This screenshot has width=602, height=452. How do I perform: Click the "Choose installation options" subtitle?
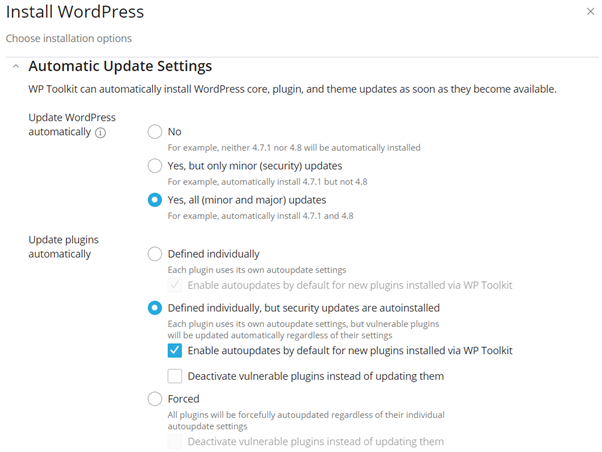coord(69,39)
